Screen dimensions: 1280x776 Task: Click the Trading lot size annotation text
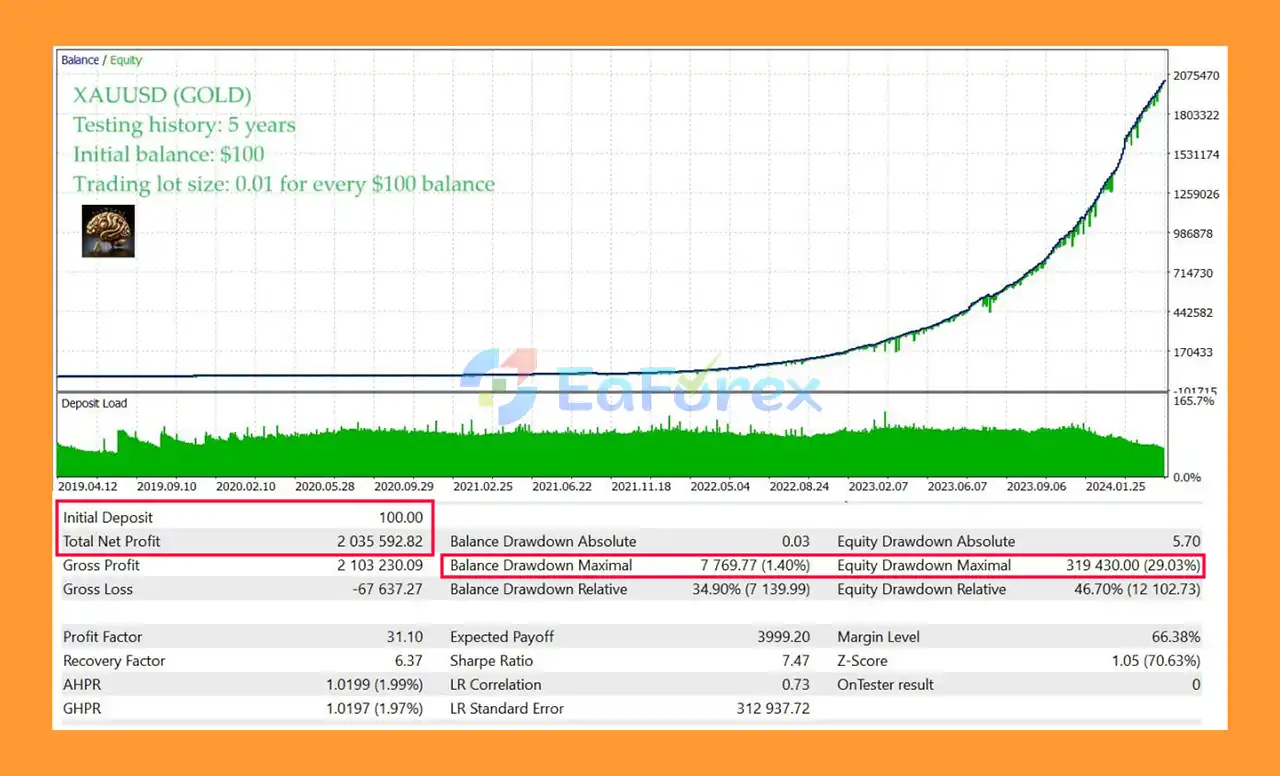coord(284,184)
